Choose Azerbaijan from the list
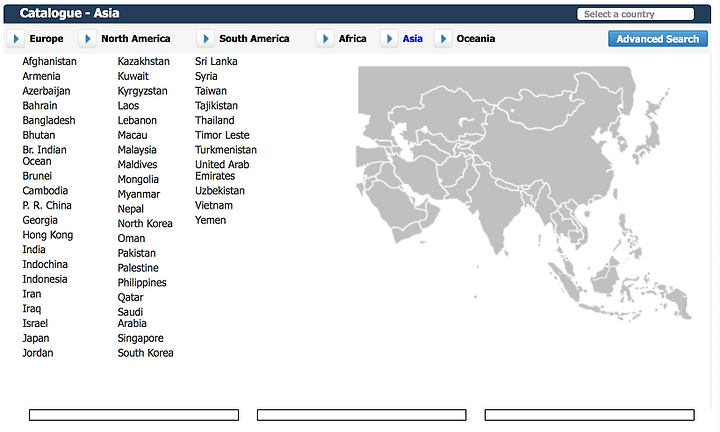 [46, 91]
